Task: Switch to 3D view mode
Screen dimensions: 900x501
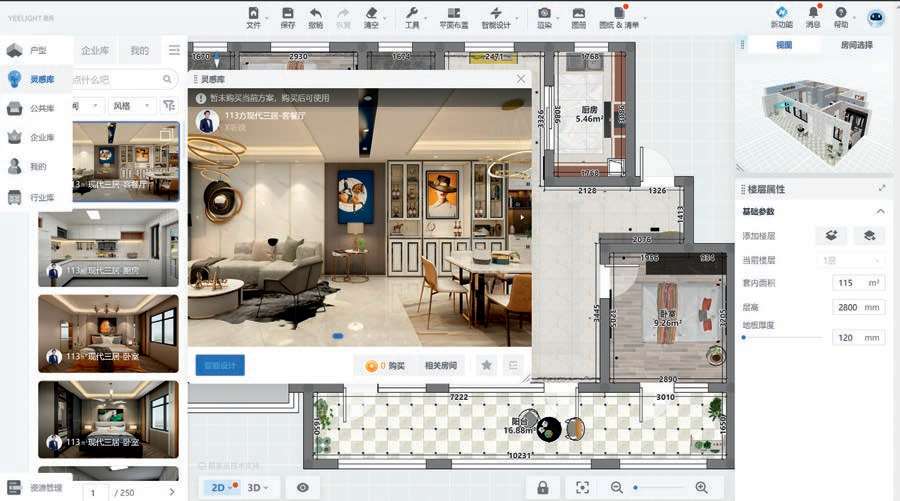Action: tap(256, 487)
